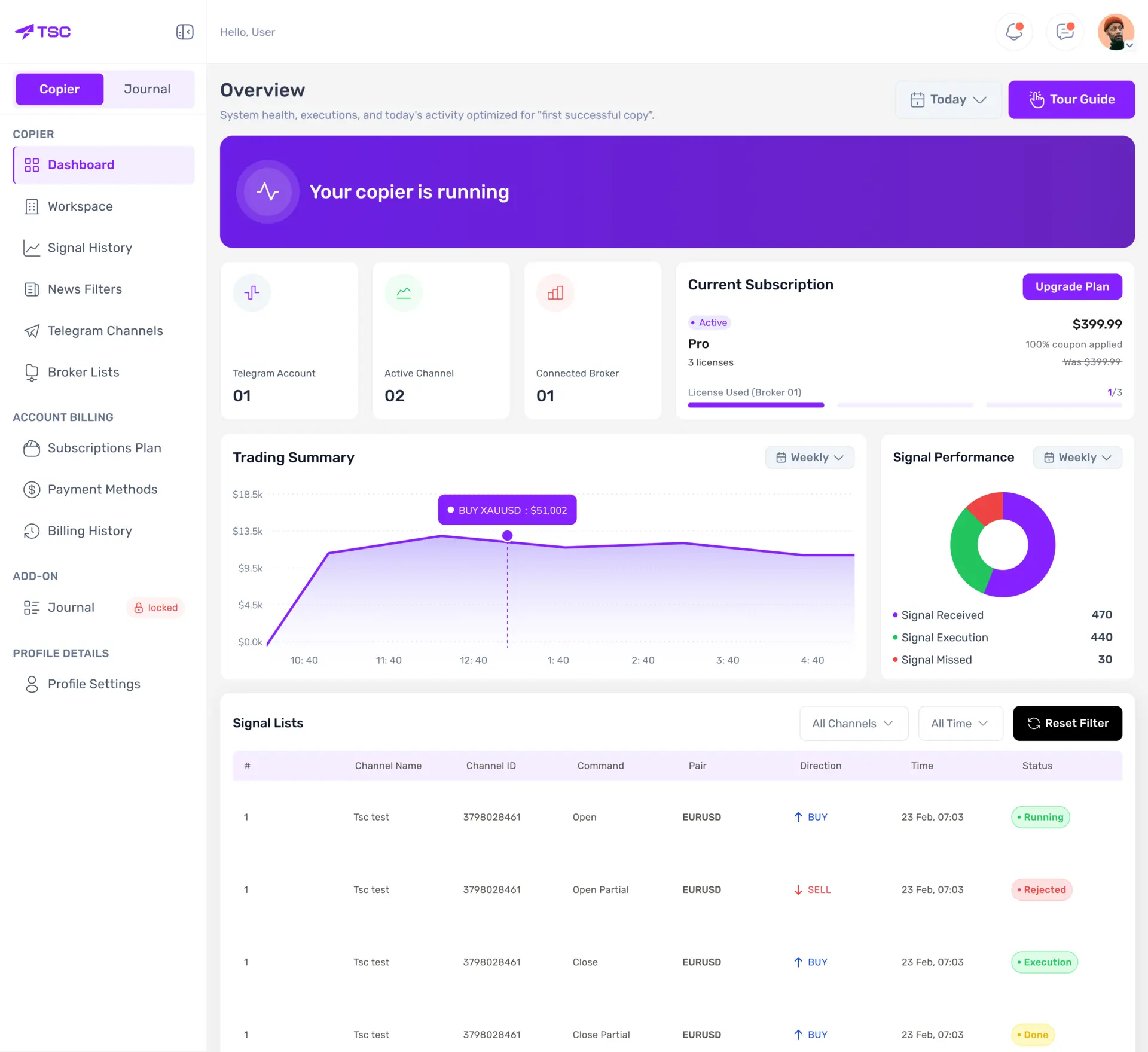Click the Active Channel card icon
The image size is (1148, 1052).
pyautogui.click(x=404, y=292)
